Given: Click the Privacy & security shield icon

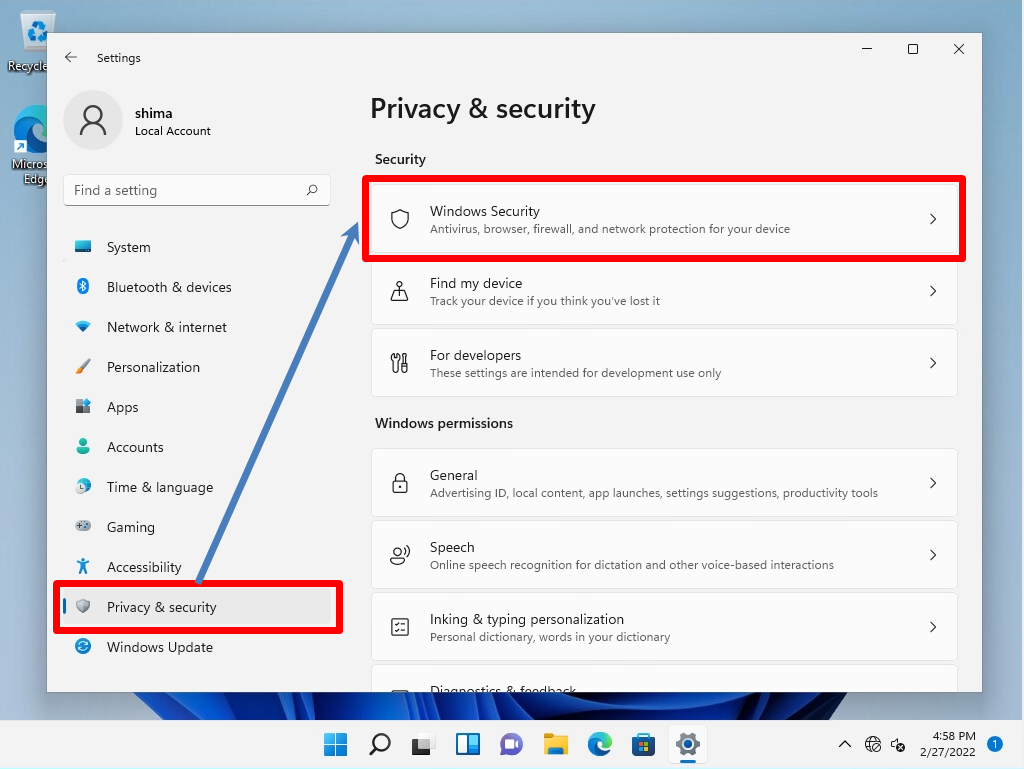Looking at the screenshot, I should [x=83, y=606].
